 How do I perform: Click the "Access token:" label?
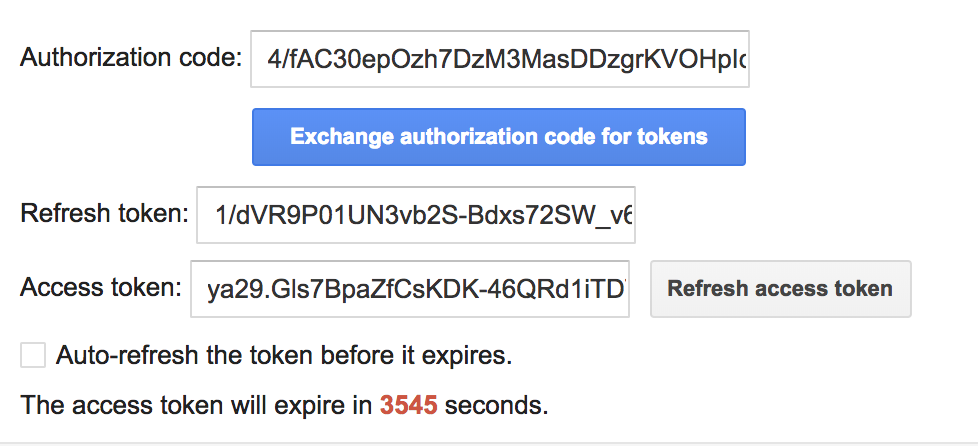coord(101,288)
